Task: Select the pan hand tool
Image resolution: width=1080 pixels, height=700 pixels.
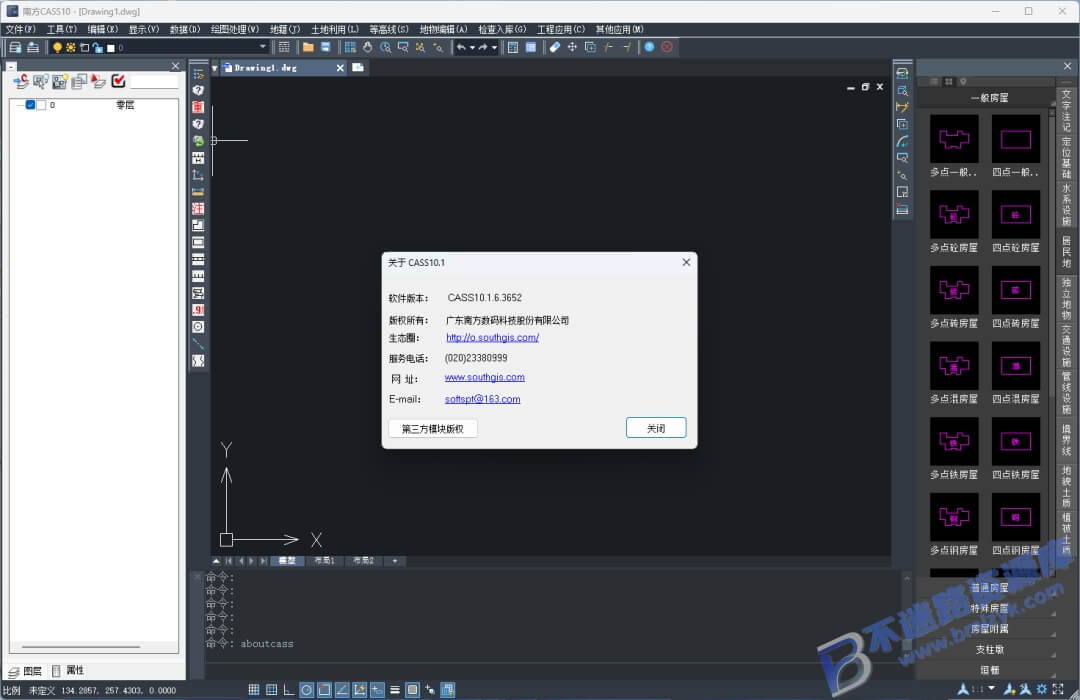Action: [x=368, y=47]
